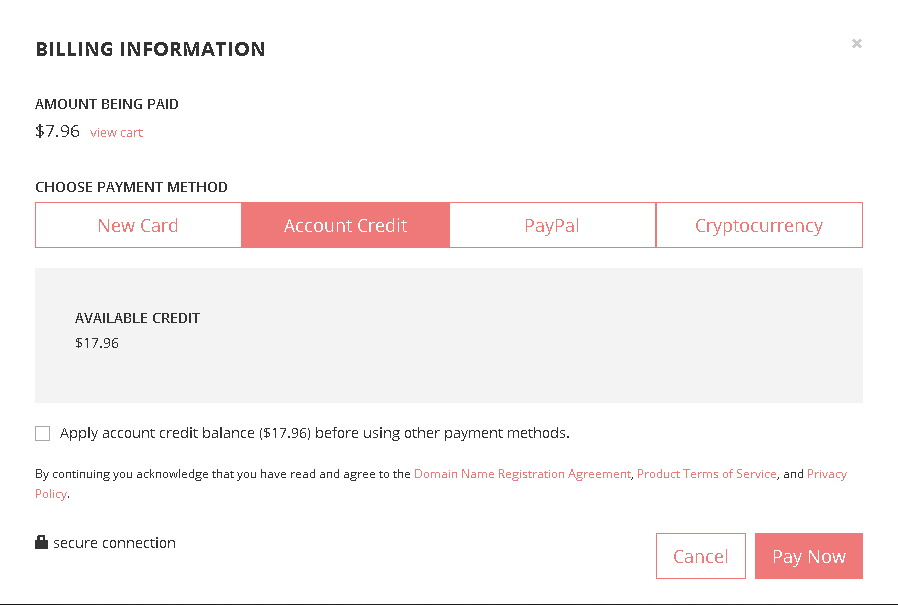Screen dimensions: 898x605
Task: Close the Billing Information dialog
Action: coord(857,44)
